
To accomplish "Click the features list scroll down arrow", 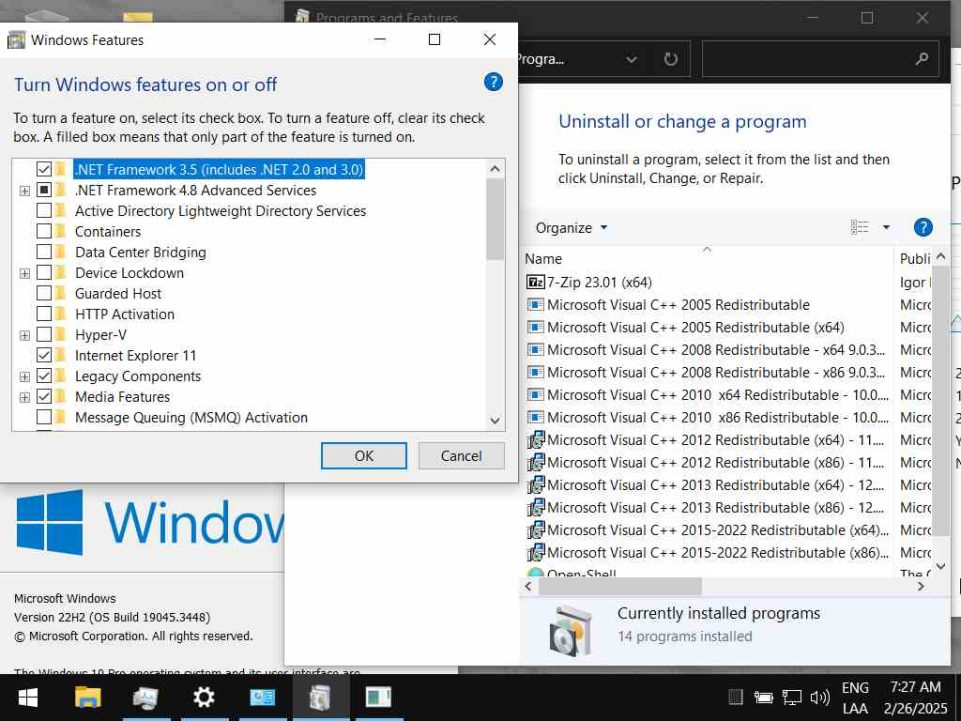I will click(x=495, y=421).
